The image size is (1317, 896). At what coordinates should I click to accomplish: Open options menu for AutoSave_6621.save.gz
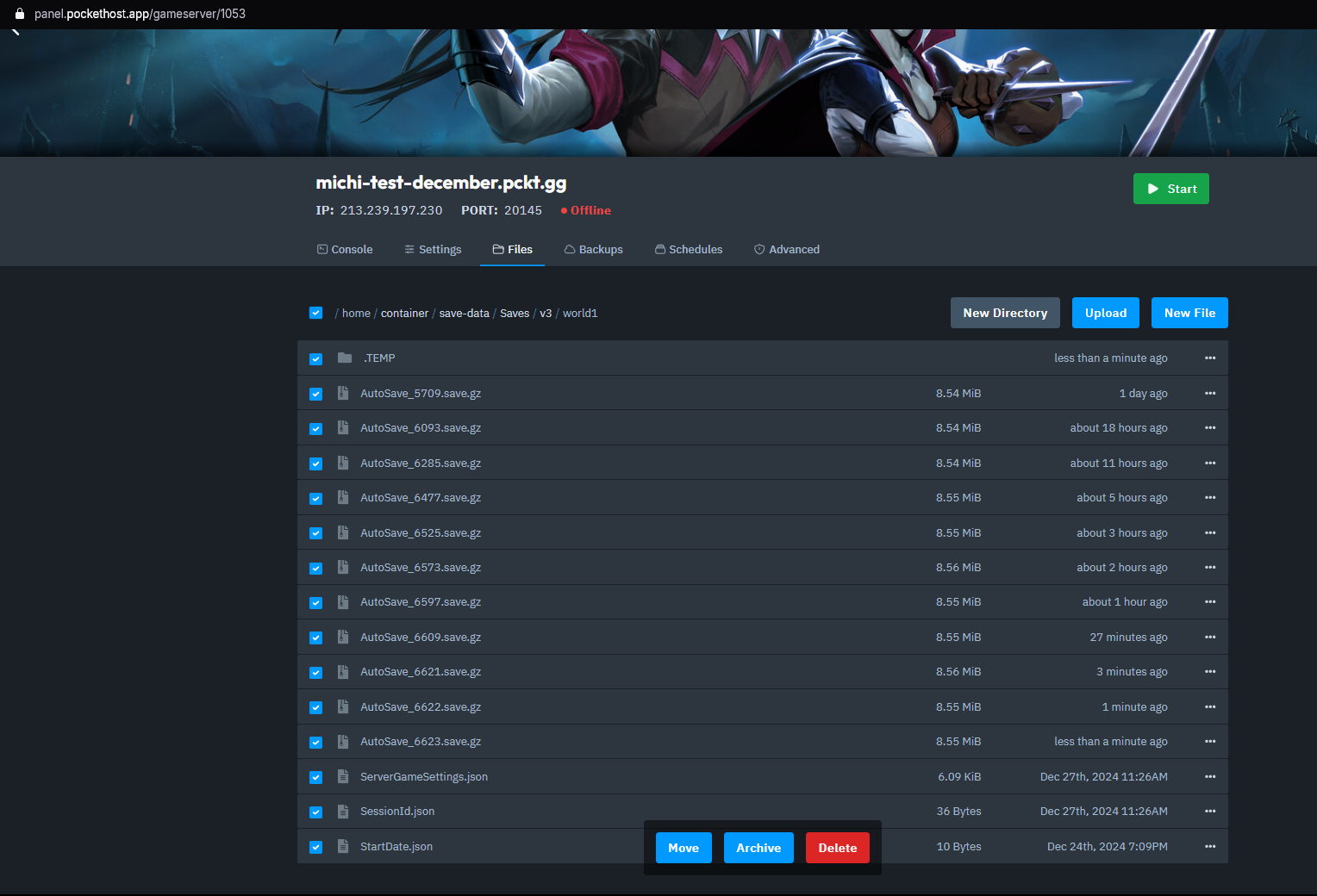1210,671
